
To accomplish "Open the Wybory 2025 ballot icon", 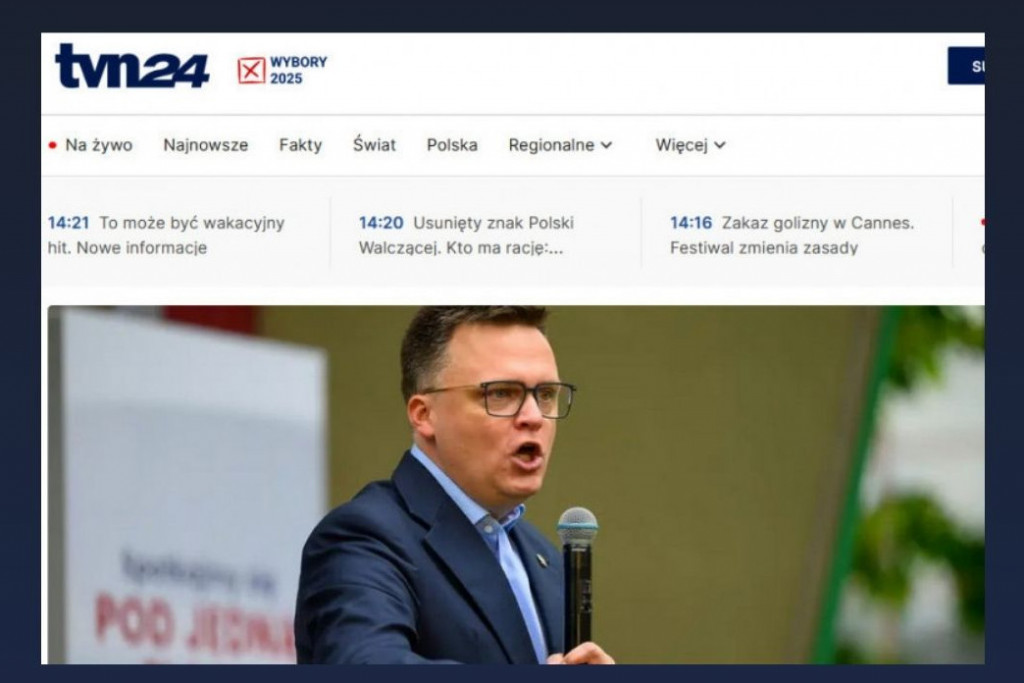I will click(251, 71).
